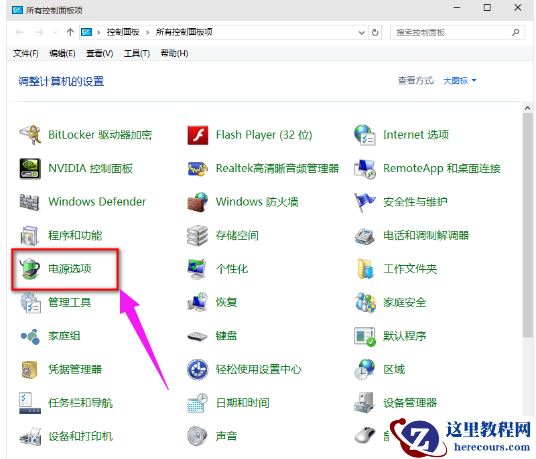
Task: Open the 工具(T) menu
Action: pyautogui.click(x=137, y=53)
